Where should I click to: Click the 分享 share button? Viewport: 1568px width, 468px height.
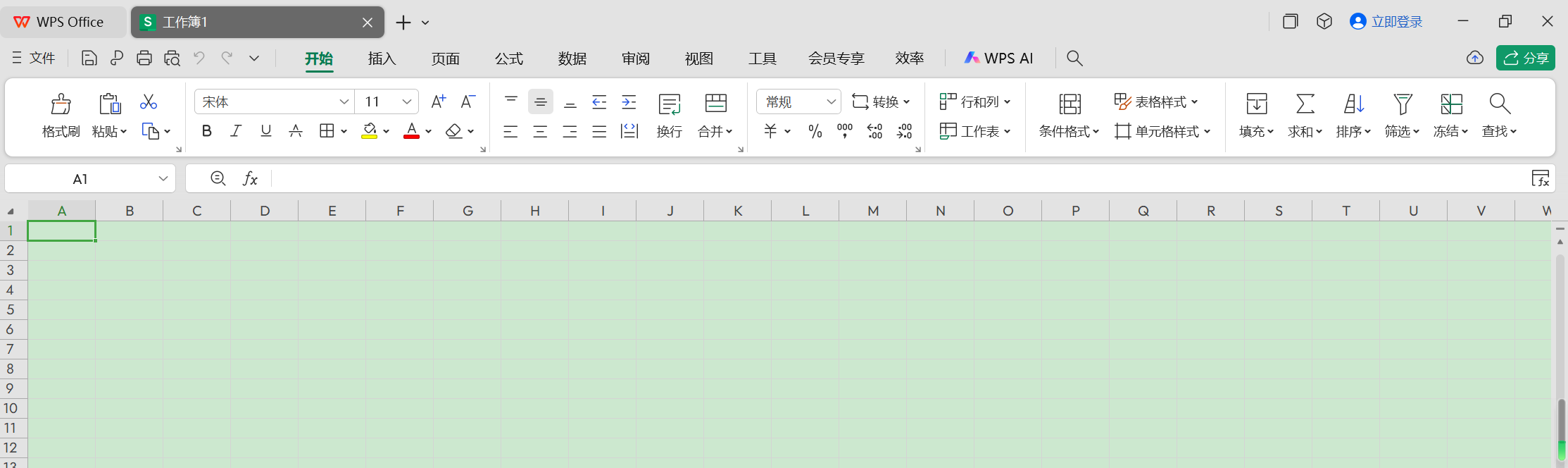1526,58
